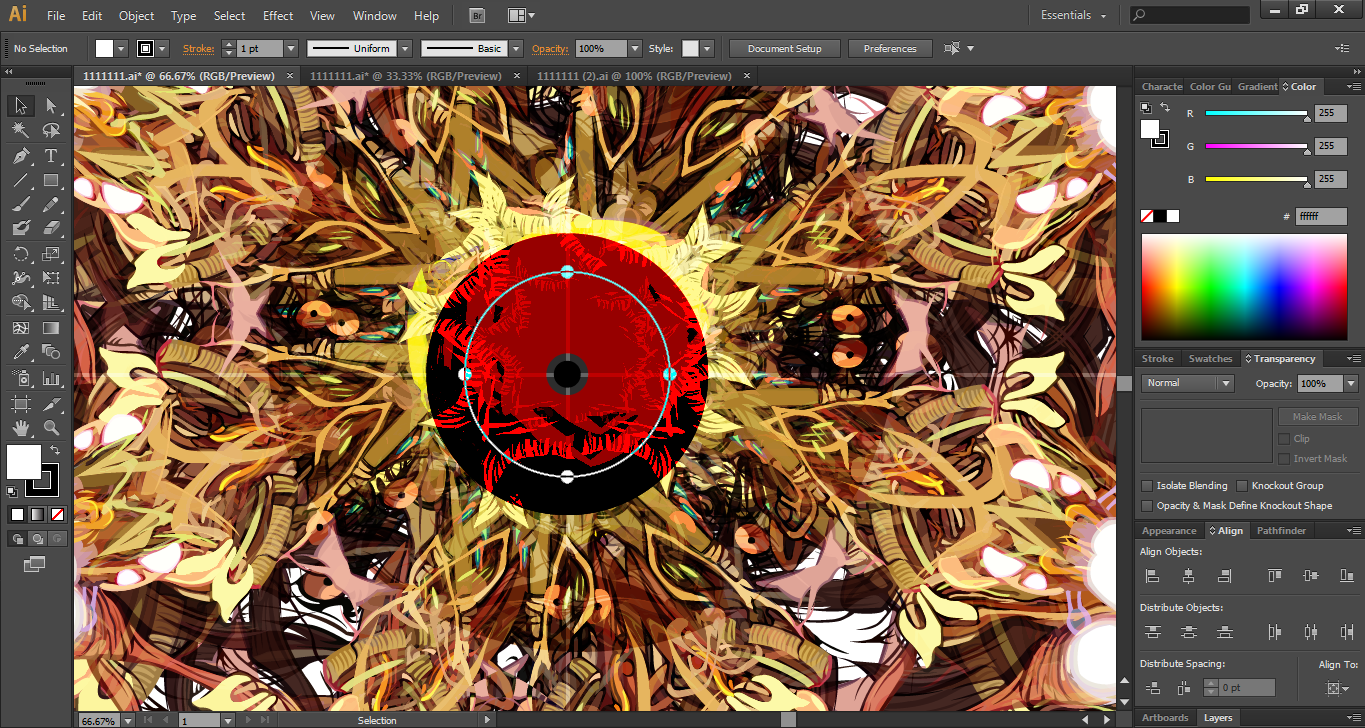Open the Object menu

136,16
